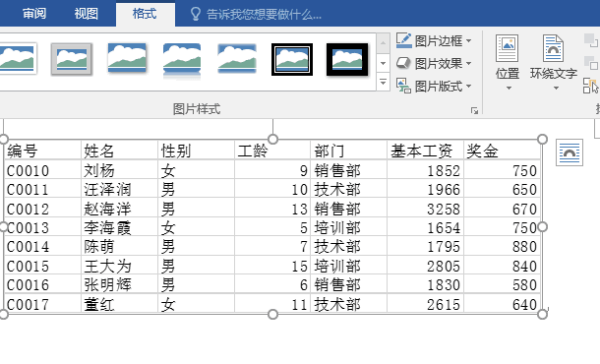Click the 环绕文字 icon
The width and height of the screenshot is (600, 364).
tap(553, 48)
